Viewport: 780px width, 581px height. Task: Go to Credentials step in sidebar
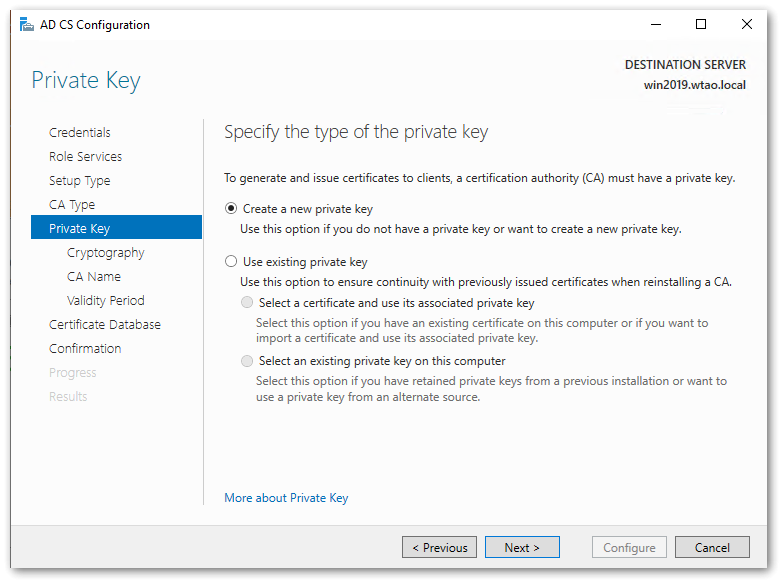80,133
